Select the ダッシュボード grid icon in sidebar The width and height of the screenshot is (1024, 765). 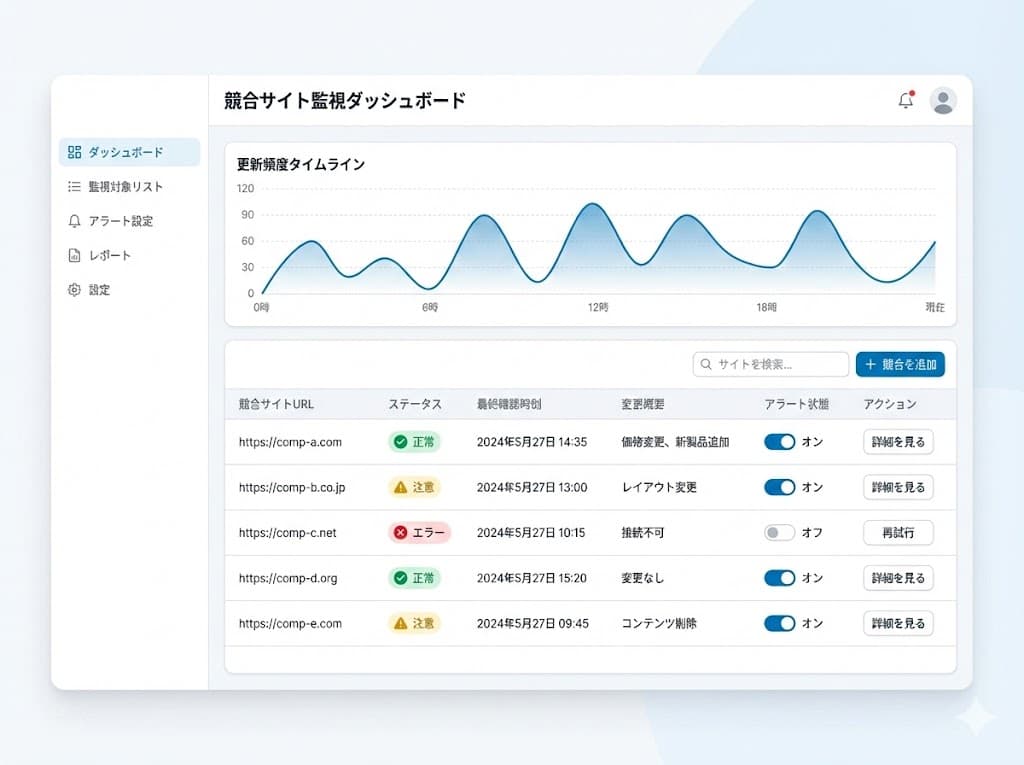pyautogui.click(x=74, y=152)
